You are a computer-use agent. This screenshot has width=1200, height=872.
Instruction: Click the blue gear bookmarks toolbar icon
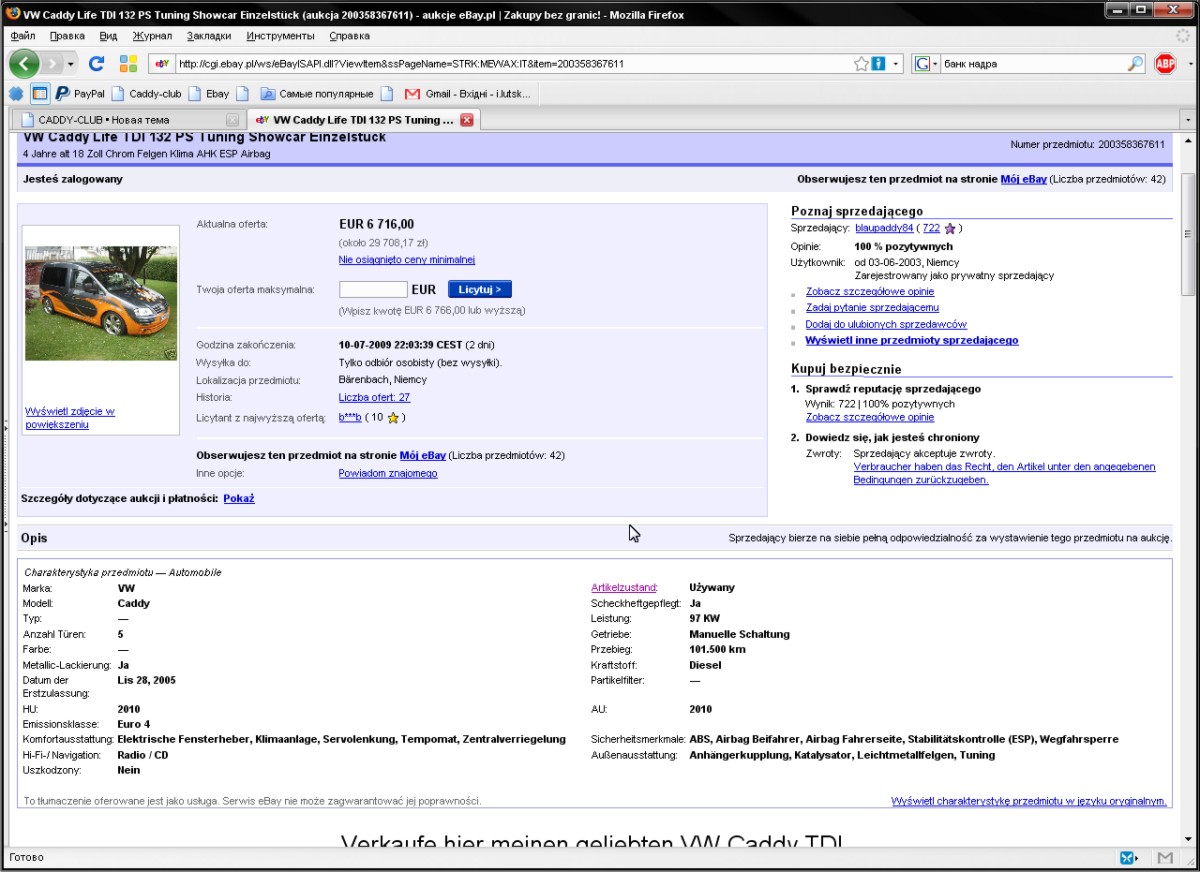click(x=16, y=94)
